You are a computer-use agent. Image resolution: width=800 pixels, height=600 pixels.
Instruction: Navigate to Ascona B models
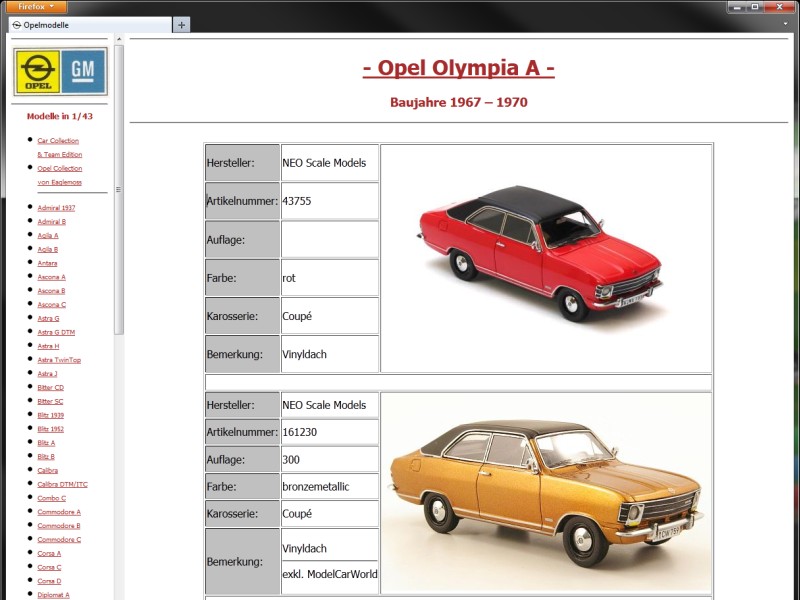[x=52, y=291]
